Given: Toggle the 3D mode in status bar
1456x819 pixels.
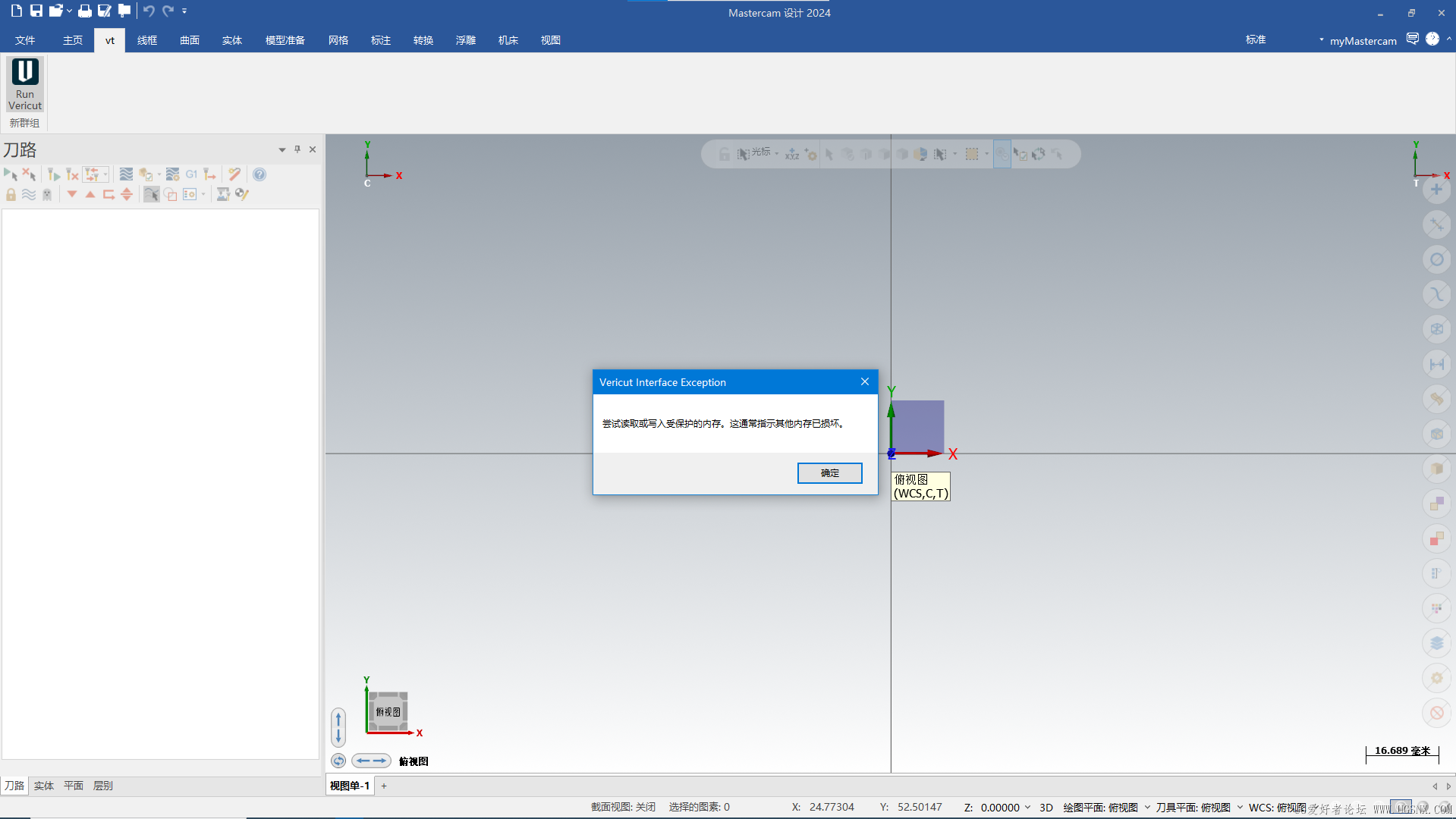Looking at the screenshot, I should [1046, 807].
